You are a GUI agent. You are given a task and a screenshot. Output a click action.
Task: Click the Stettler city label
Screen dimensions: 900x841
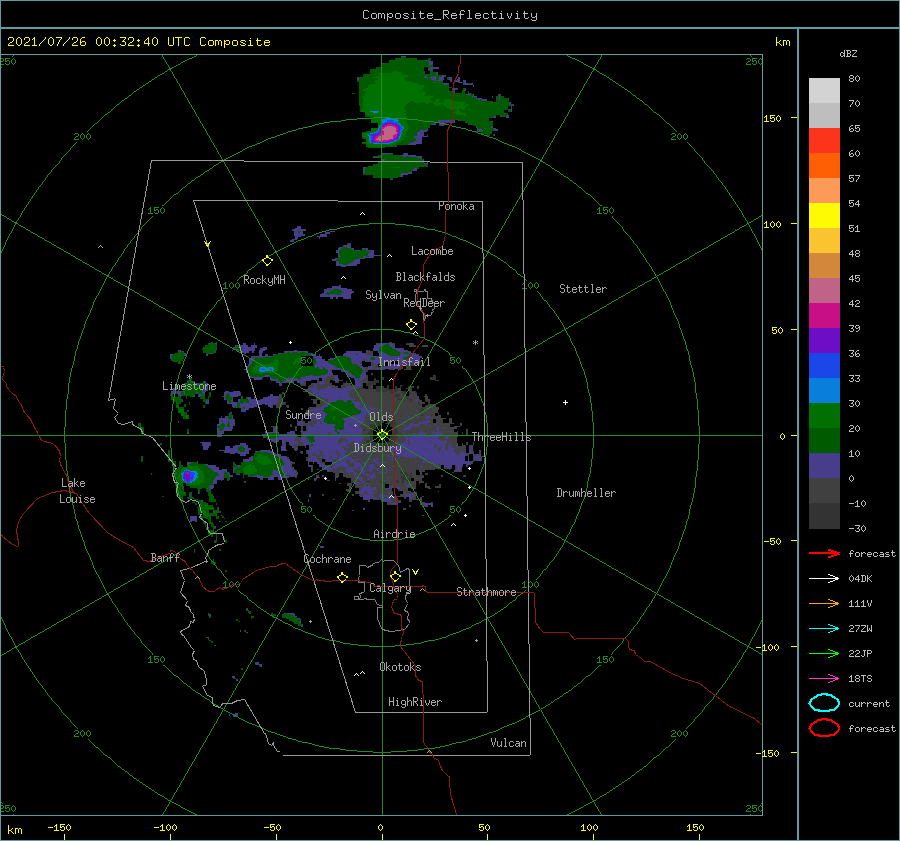[583, 289]
